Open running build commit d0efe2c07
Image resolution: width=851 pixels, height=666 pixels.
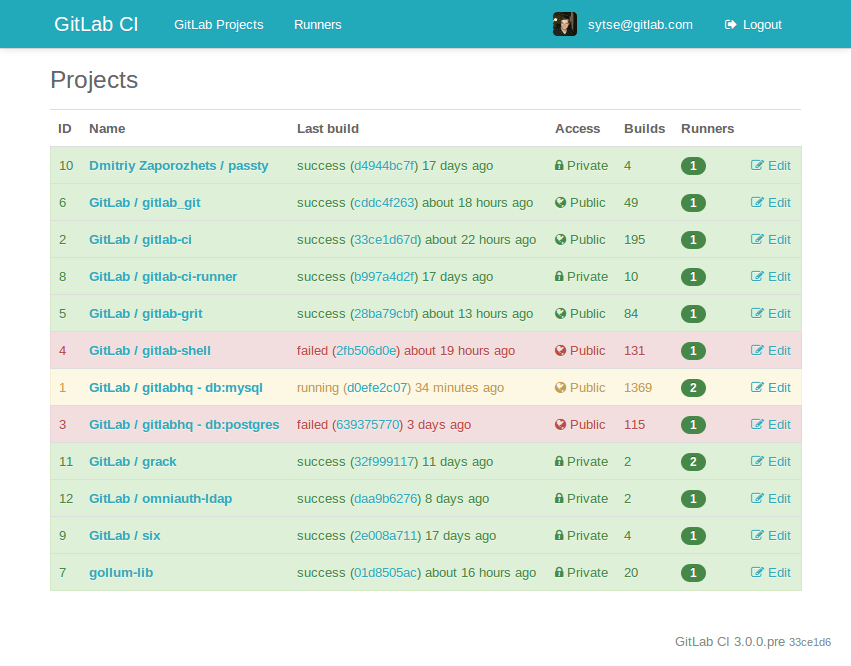click(x=377, y=388)
